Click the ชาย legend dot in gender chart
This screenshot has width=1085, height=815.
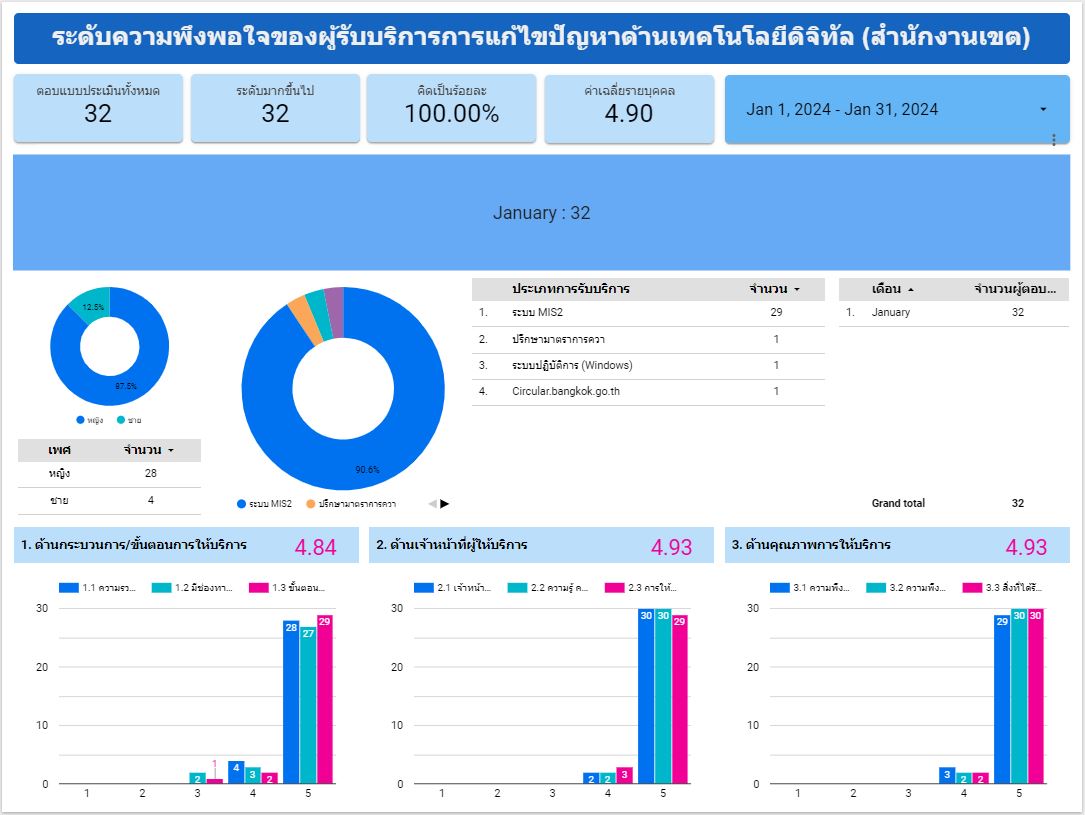click(120, 420)
